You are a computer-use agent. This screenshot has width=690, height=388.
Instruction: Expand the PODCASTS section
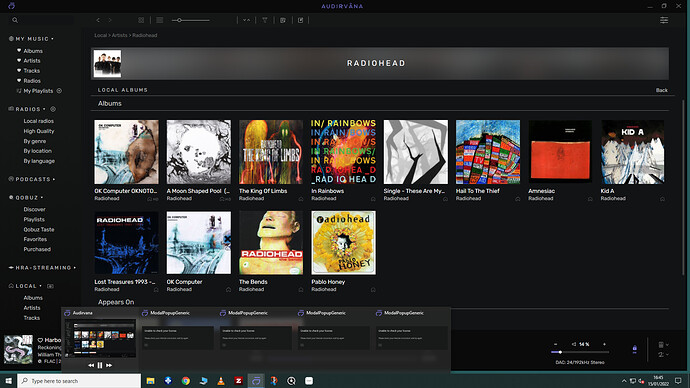[54, 179]
